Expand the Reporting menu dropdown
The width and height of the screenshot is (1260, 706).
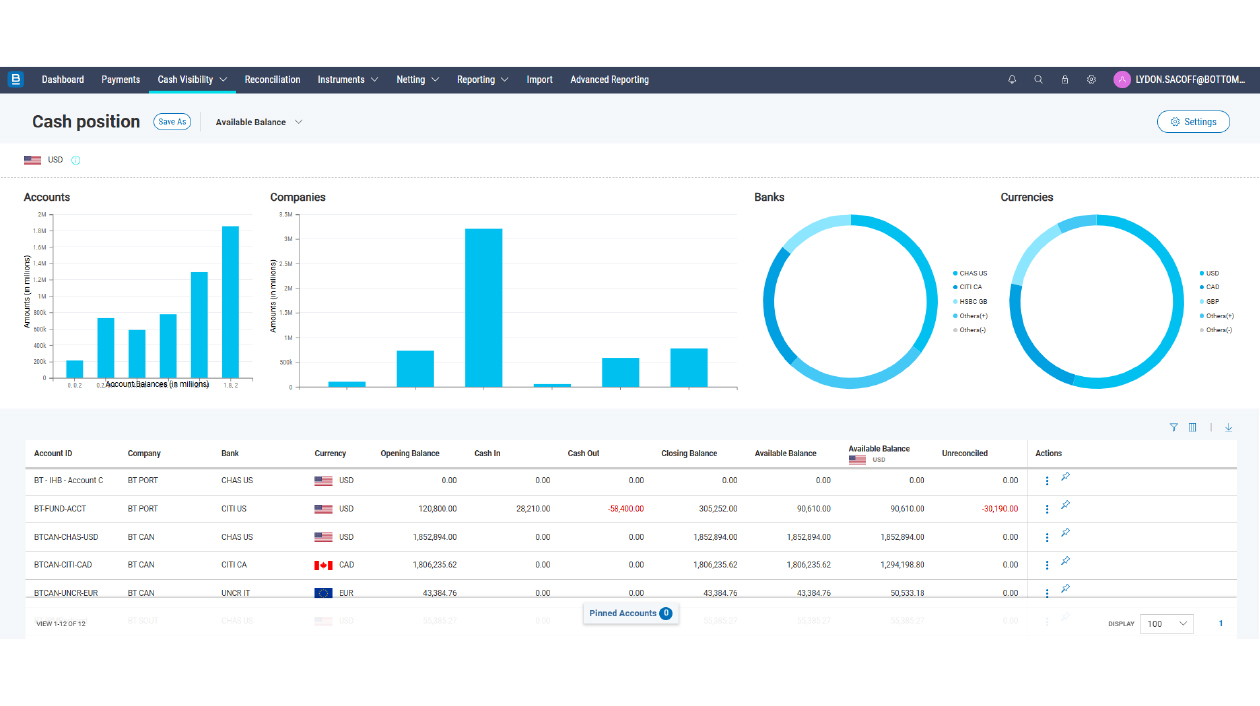483,80
